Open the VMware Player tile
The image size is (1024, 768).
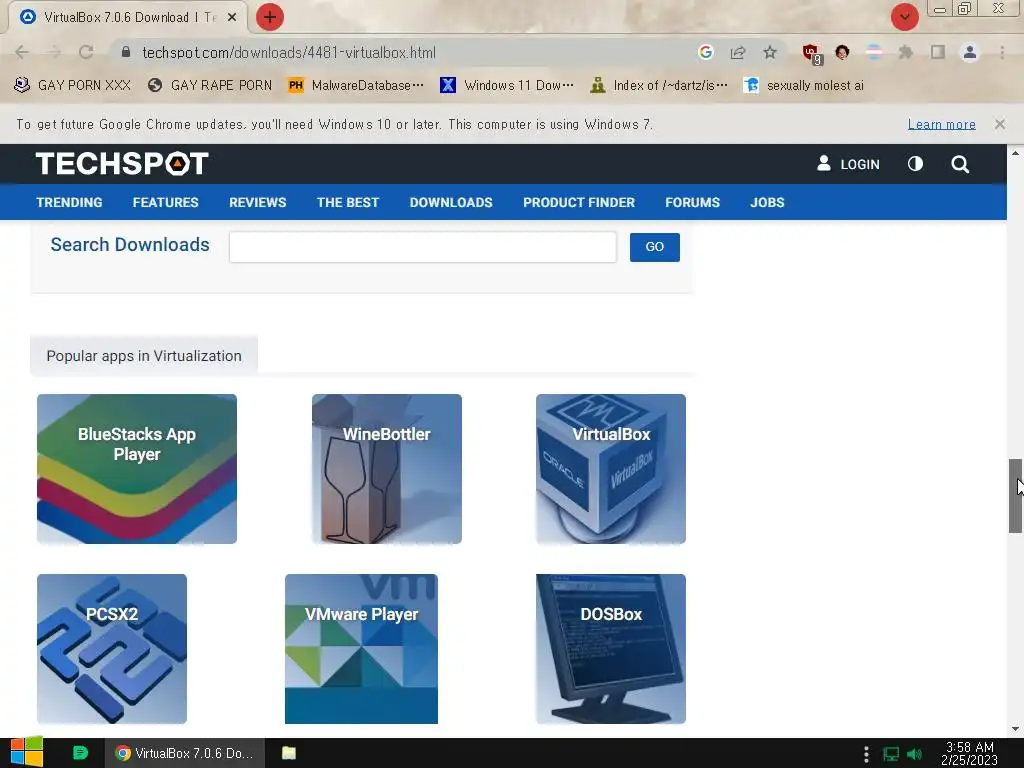361,648
